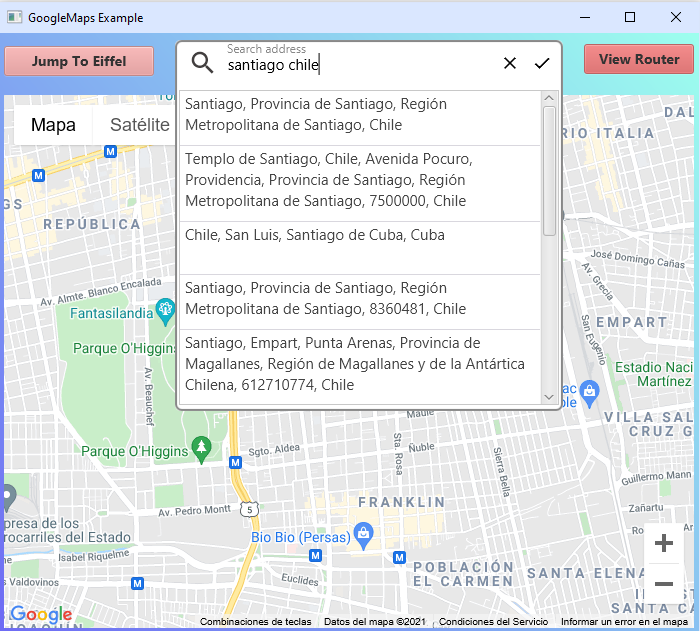The image size is (700, 631).
Task: Switch to the Satélite map view
Action: (140, 125)
